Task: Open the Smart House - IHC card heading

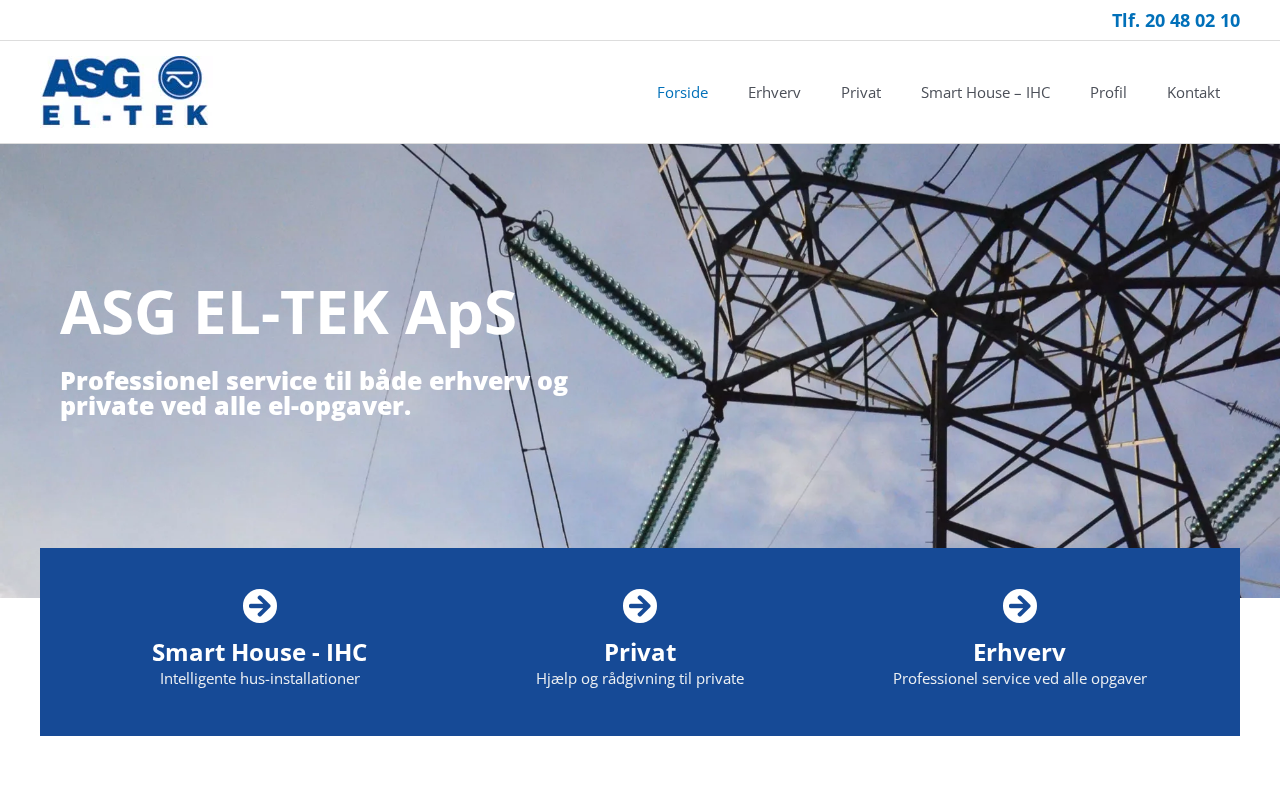Action: click(x=260, y=652)
